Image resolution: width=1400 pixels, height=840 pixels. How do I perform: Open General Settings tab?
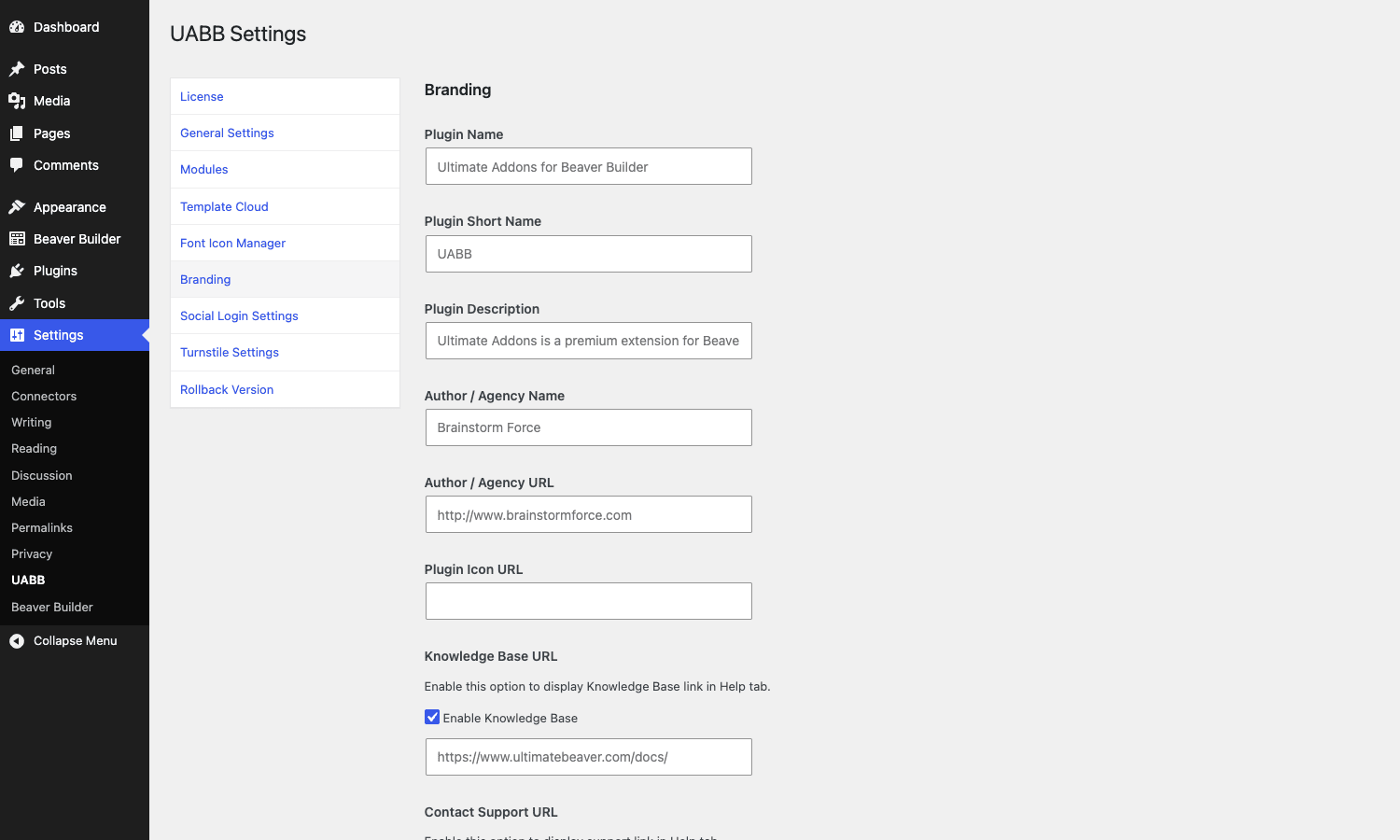[x=285, y=133]
